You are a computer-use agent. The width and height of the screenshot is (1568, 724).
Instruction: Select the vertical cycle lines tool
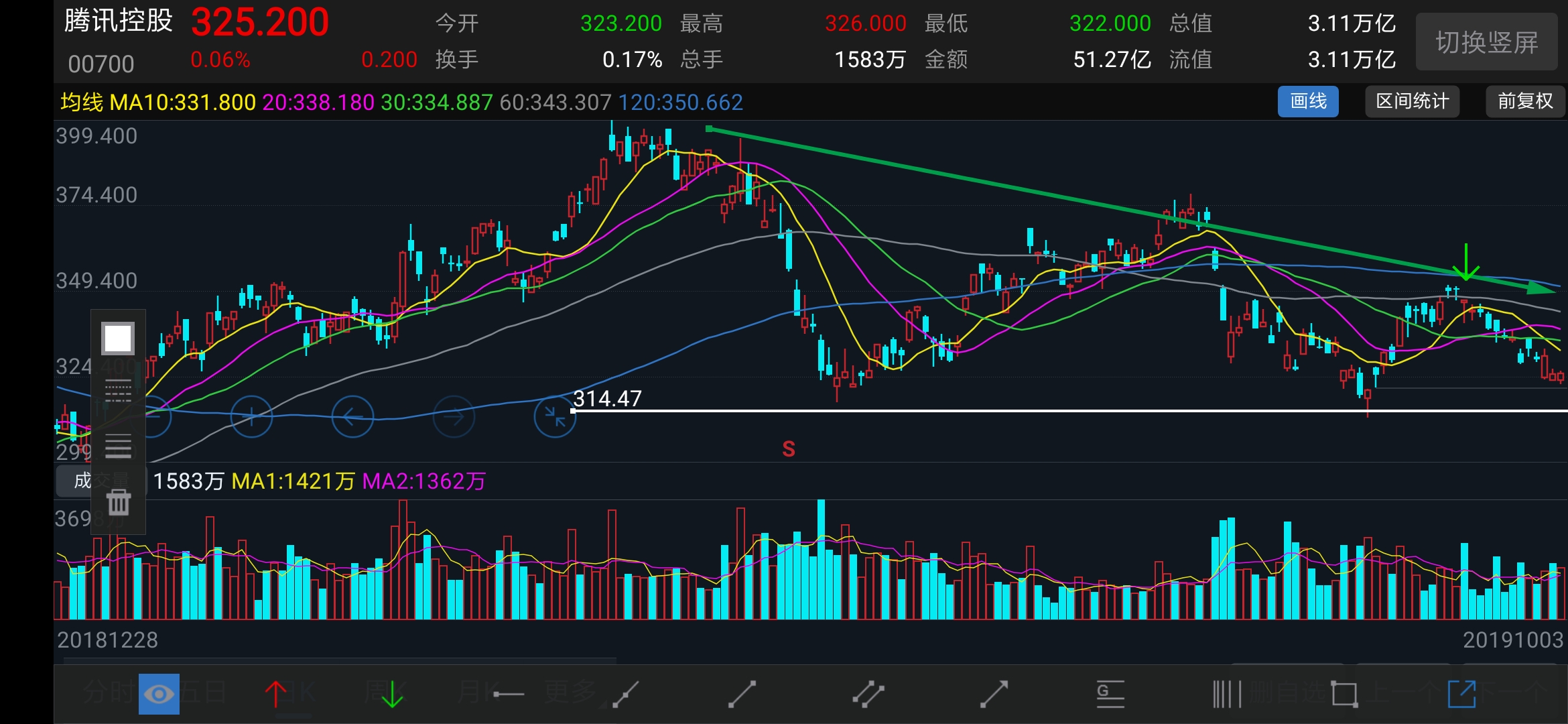click(x=1228, y=694)
